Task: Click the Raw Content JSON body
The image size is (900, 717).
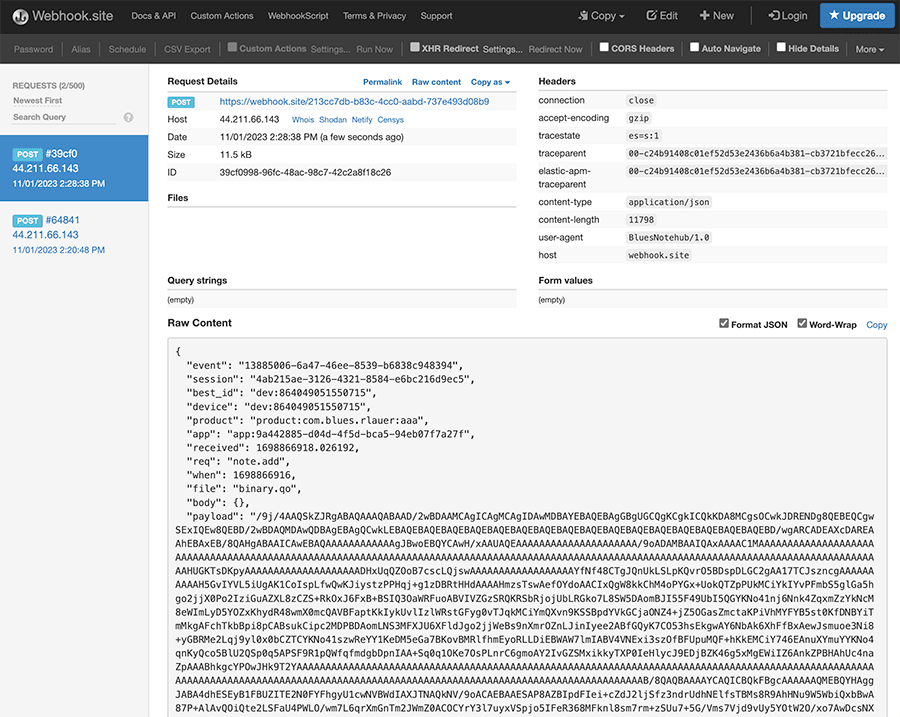Action: (x=527, y=528)
